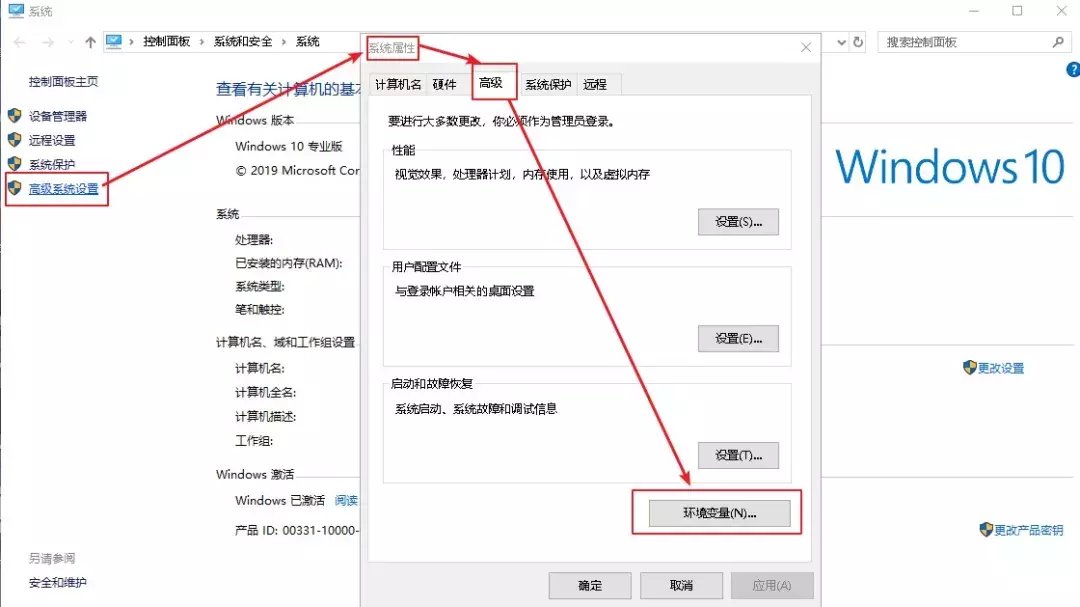Image resolution: width=1080 pixels, height=607 pixels.
Task: Click the 系统 breadcrumb item
Action: [x=307, y=41]
